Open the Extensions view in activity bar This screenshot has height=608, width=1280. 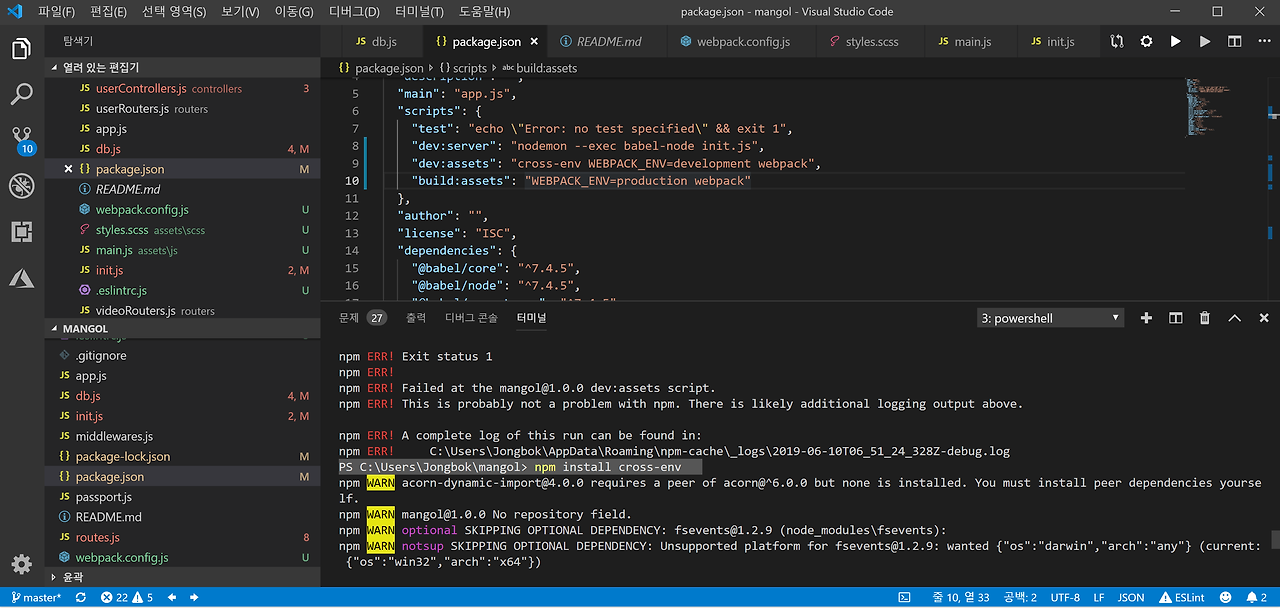22,232
